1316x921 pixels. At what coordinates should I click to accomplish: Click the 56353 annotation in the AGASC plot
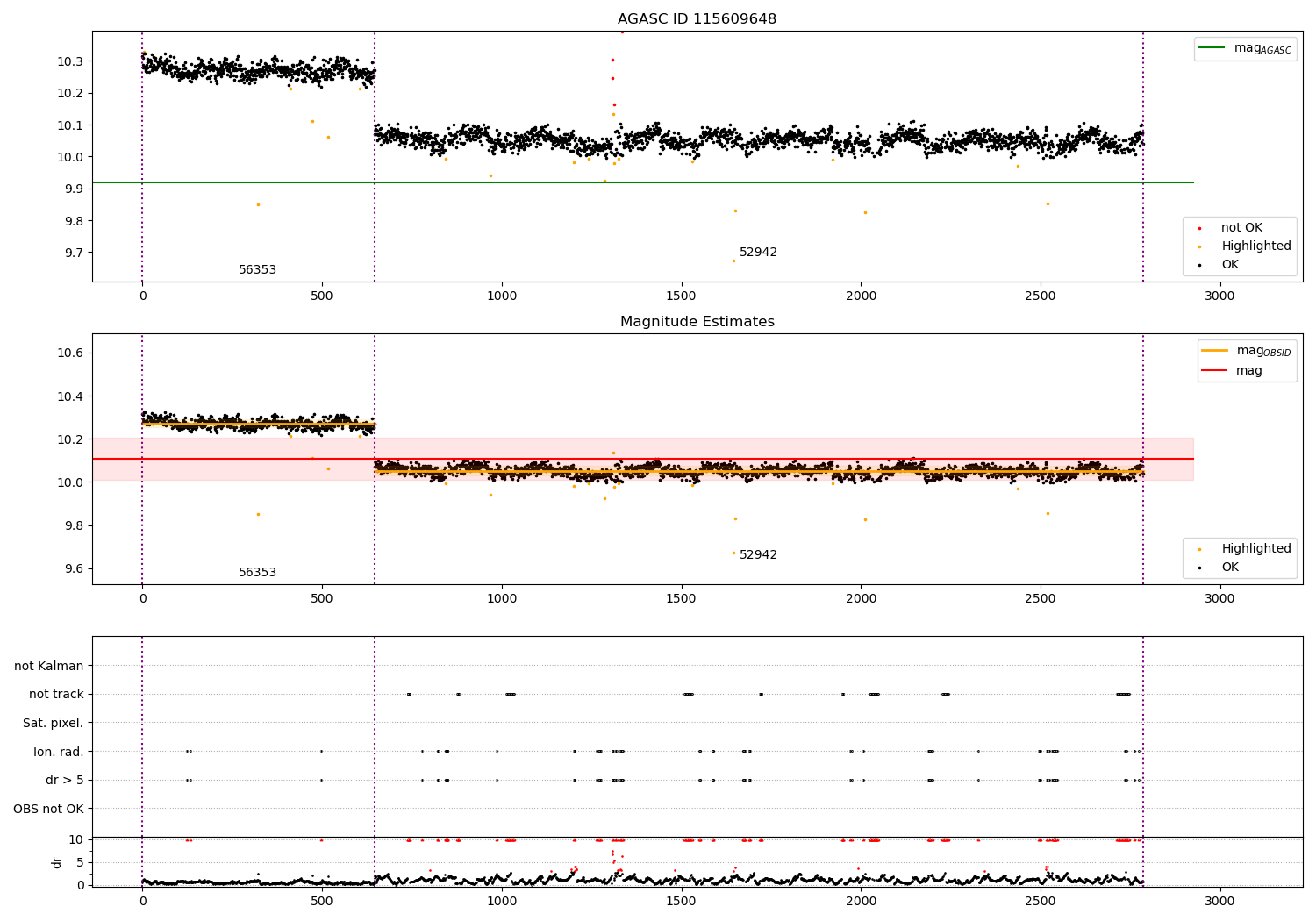(257, 270)
